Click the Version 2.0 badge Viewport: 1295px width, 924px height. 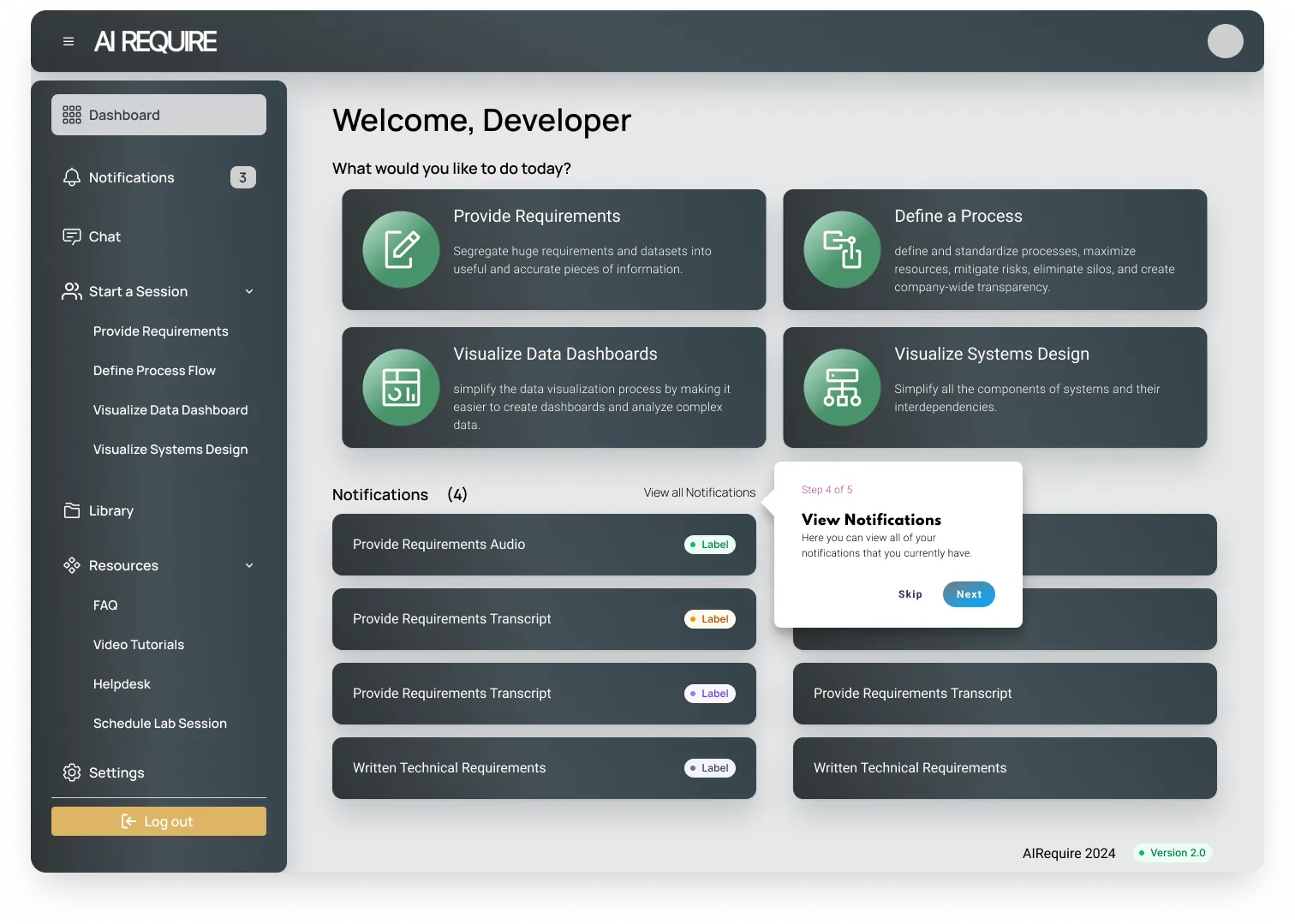click(x=1173, y=853)
